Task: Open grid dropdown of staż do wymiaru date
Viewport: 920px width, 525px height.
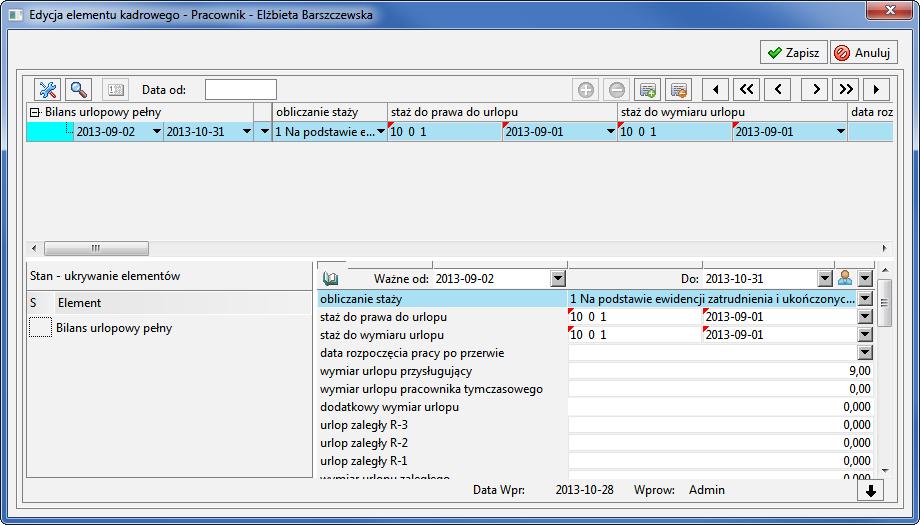Action: pos(841,132)
